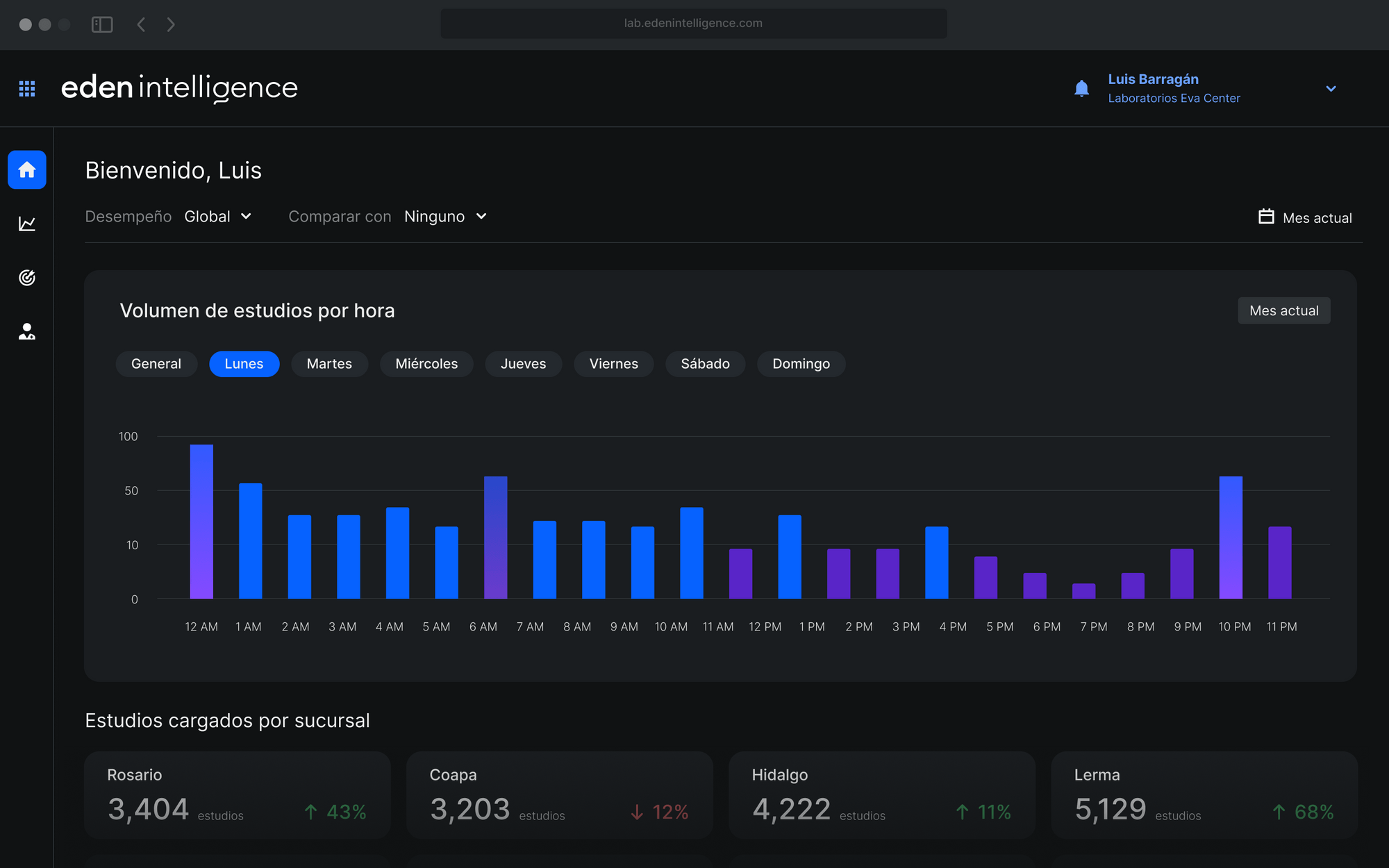
Task: Click the Mes actual chart button
Action: click(1283, 311)
